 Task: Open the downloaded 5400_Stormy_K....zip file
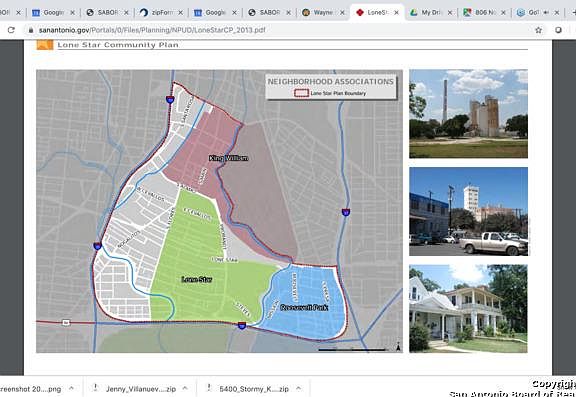click(254, 389)
